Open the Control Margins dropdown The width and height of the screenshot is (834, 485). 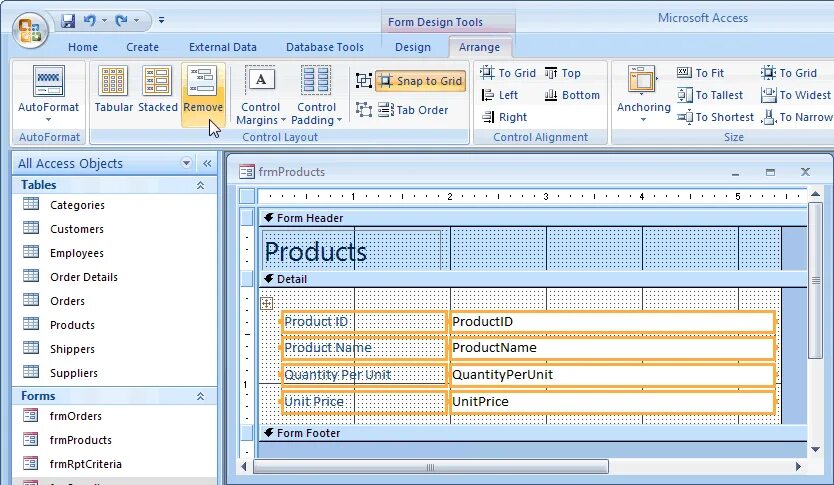(261, 95)
